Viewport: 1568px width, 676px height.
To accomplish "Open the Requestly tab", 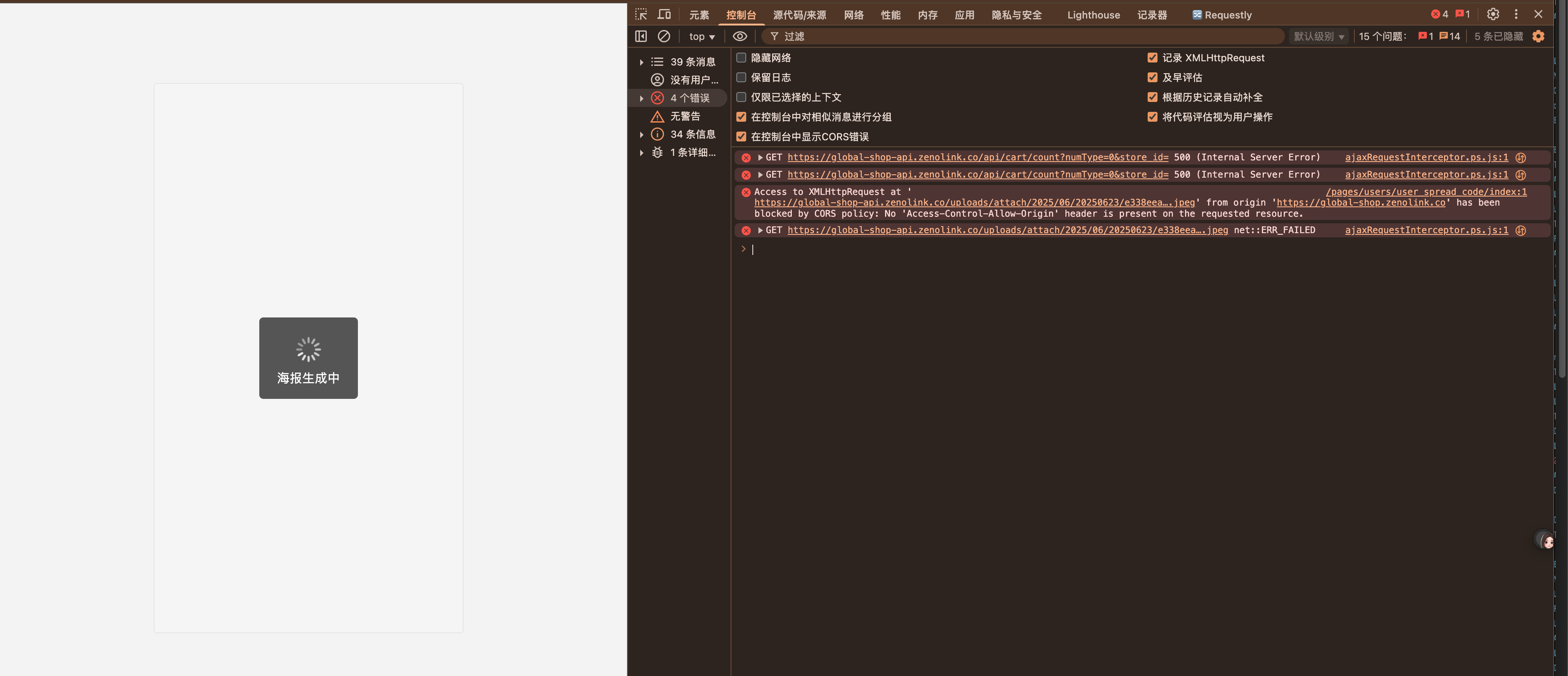I will point(1222,15).
